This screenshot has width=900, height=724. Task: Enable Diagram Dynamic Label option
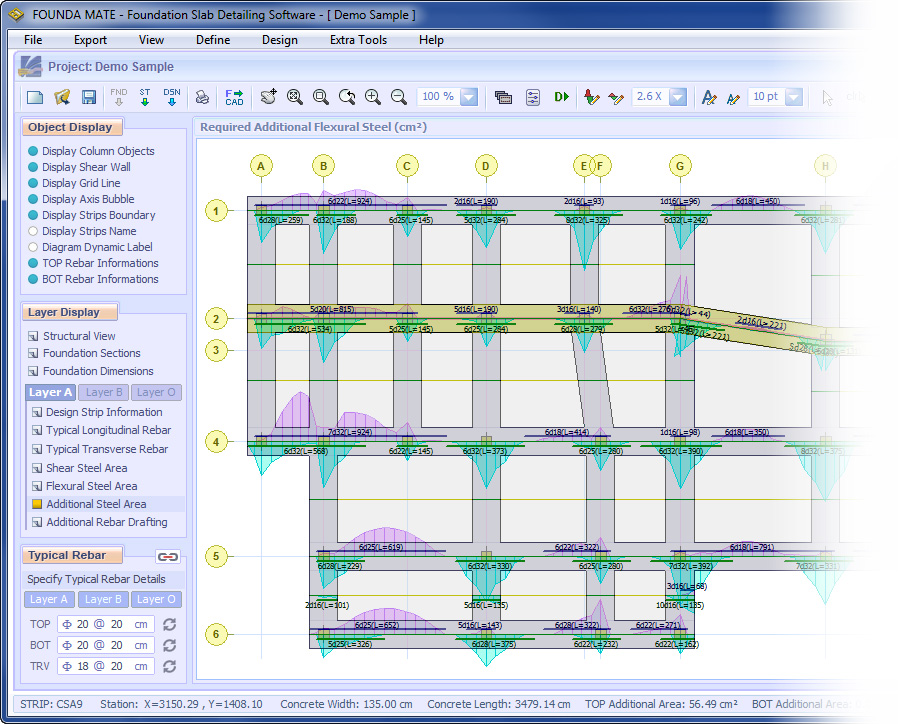[34, 247]
